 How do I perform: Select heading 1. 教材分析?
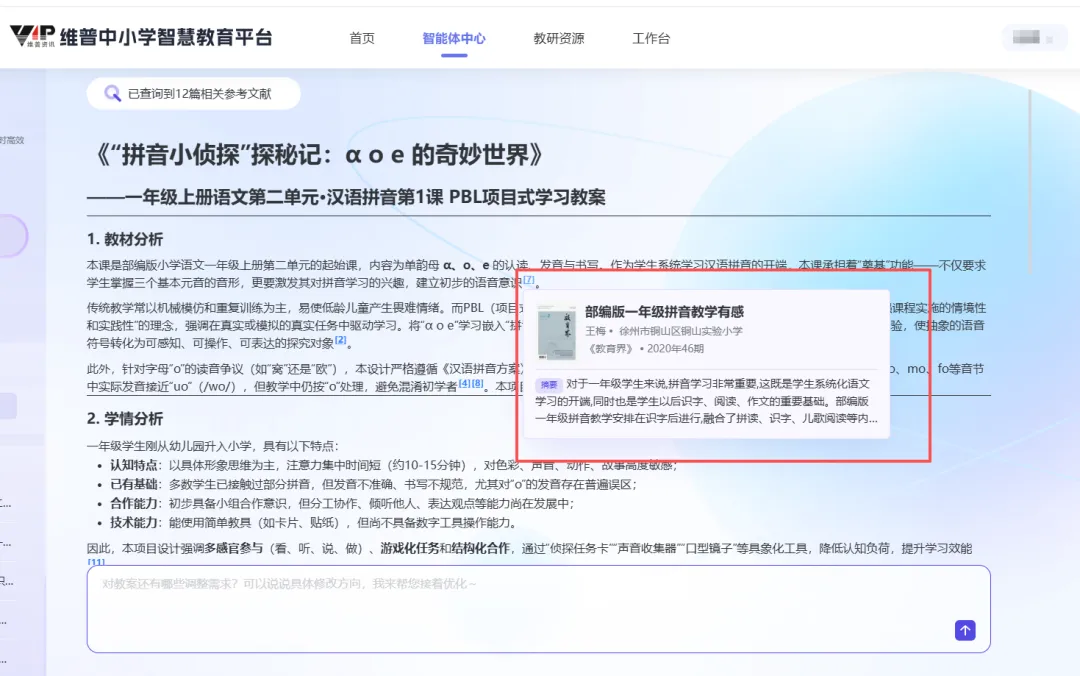click(125, 239)
